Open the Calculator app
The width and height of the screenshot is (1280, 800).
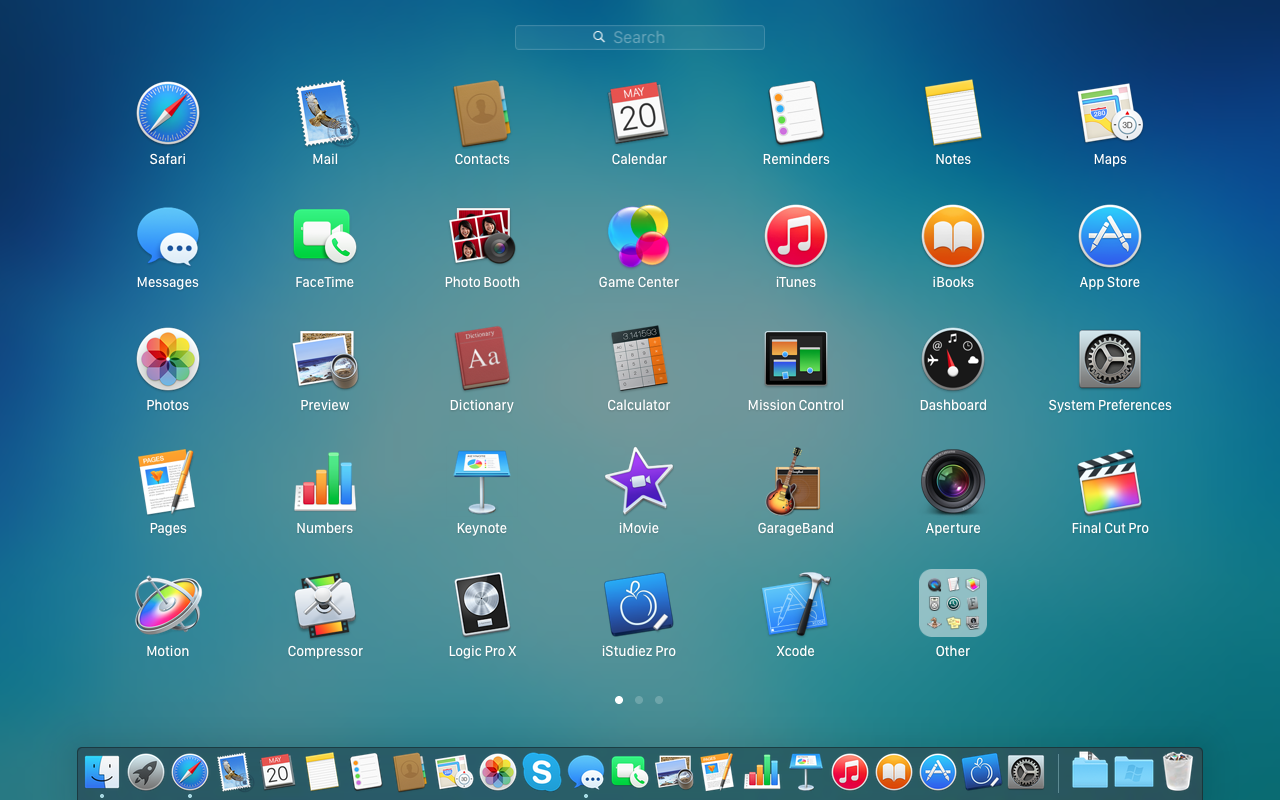tap(639, 359)
